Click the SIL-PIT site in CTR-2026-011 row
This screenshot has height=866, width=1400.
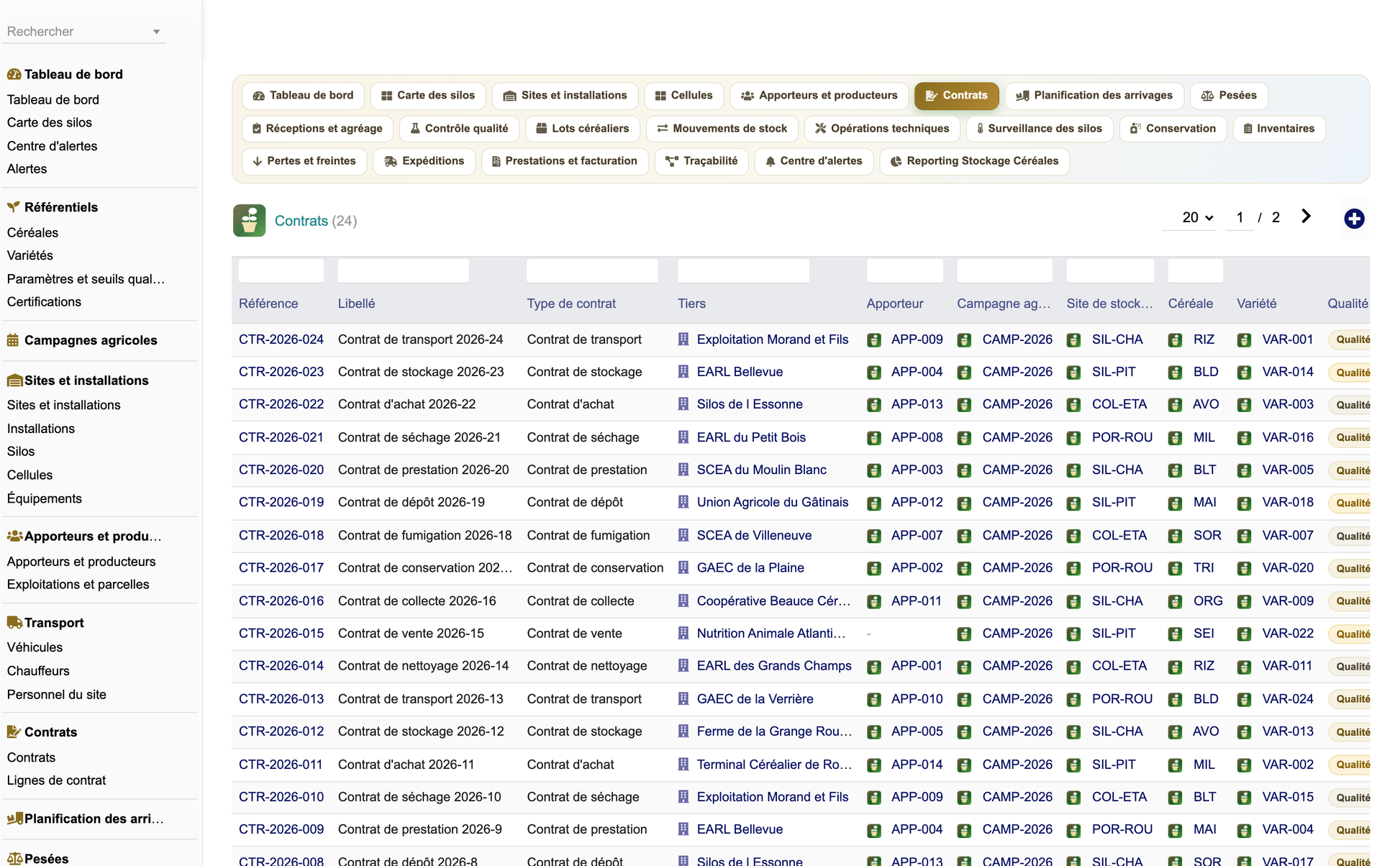coord(1114,764)
